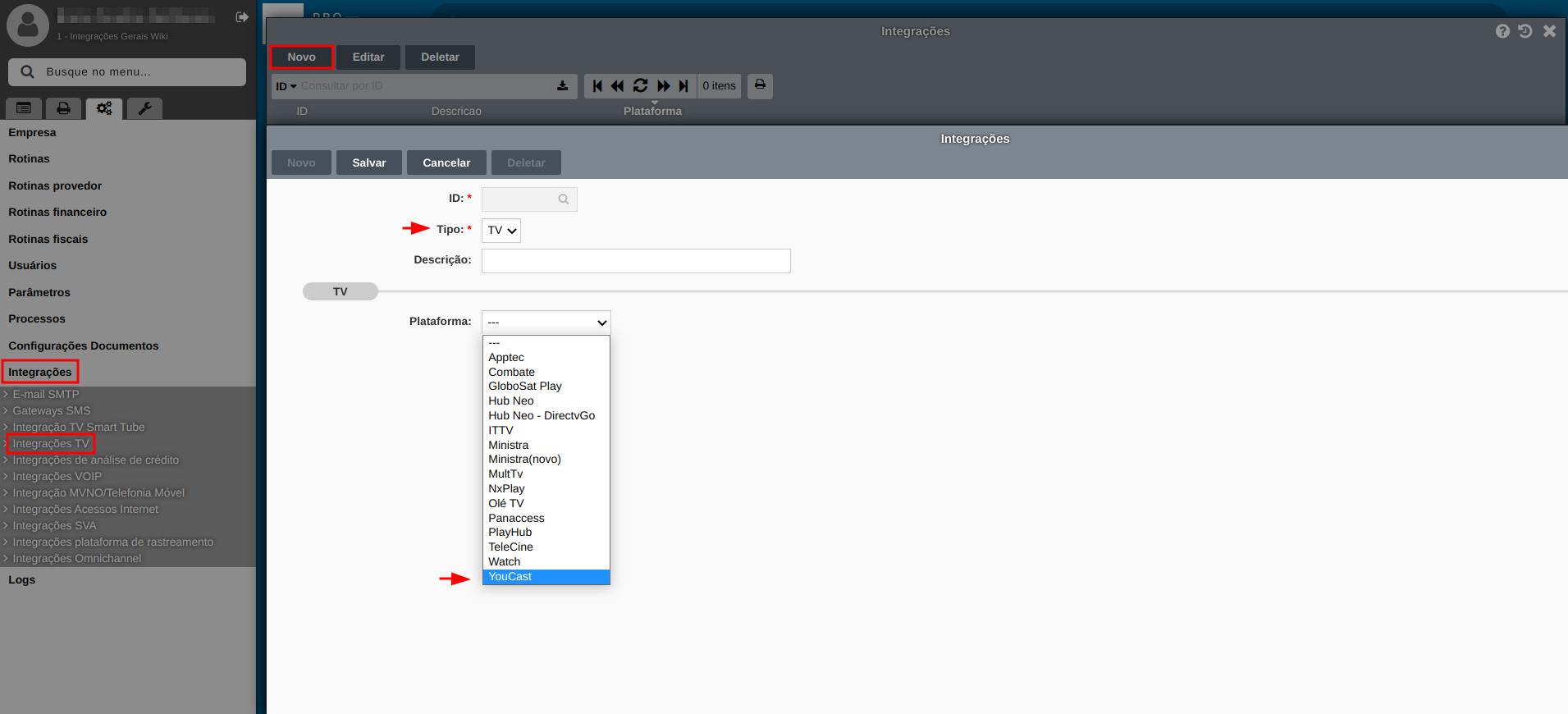Go to last record

click(x=683, y=86)
